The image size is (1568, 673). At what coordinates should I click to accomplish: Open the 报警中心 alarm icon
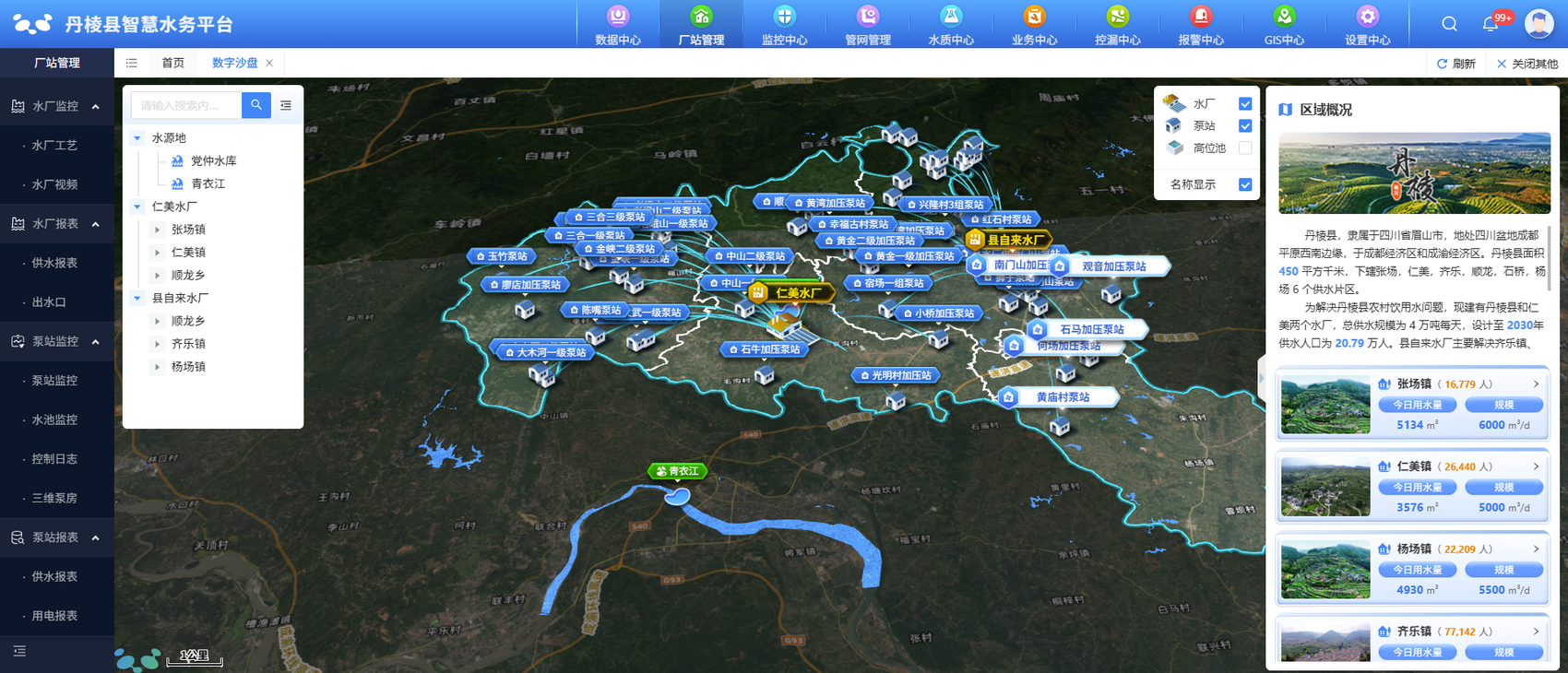(x=1200, y=18)
